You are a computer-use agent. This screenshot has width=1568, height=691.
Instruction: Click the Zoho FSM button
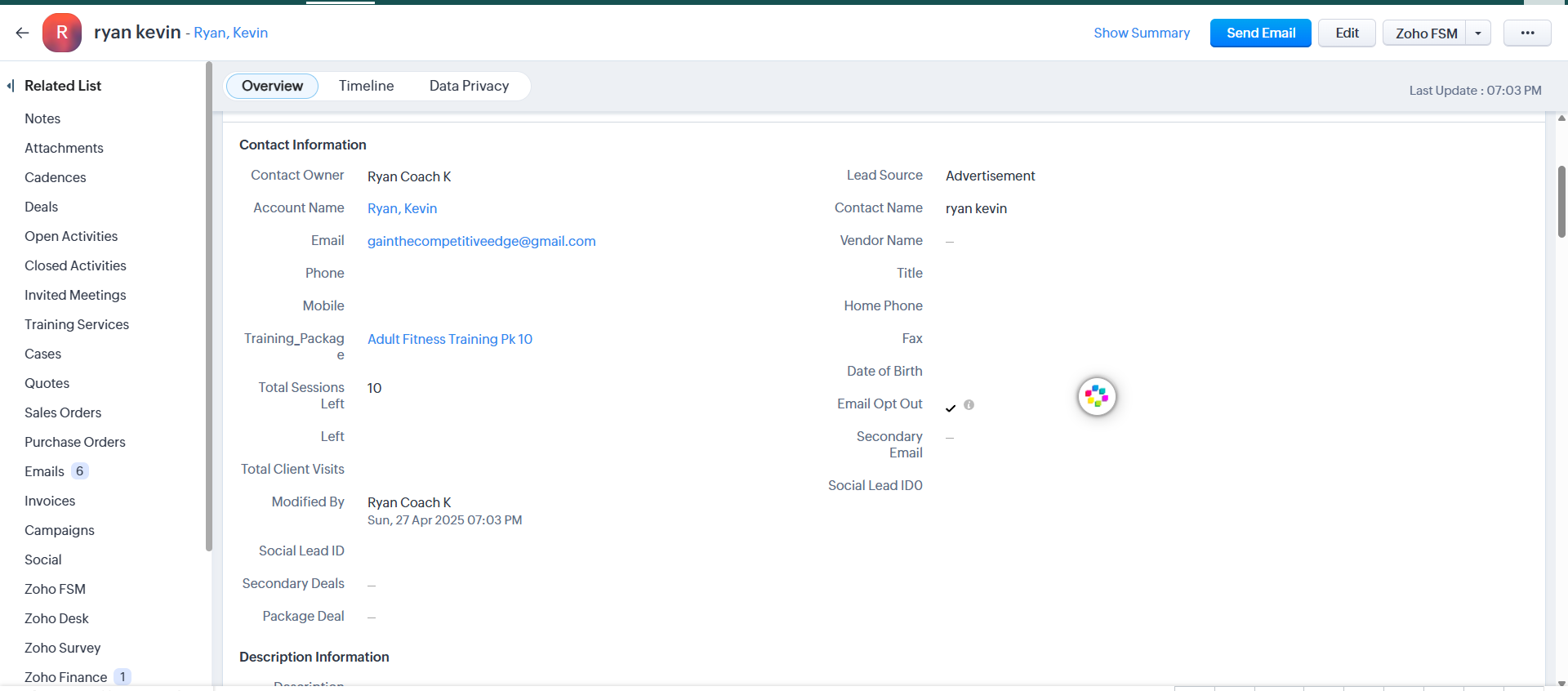1426,33
